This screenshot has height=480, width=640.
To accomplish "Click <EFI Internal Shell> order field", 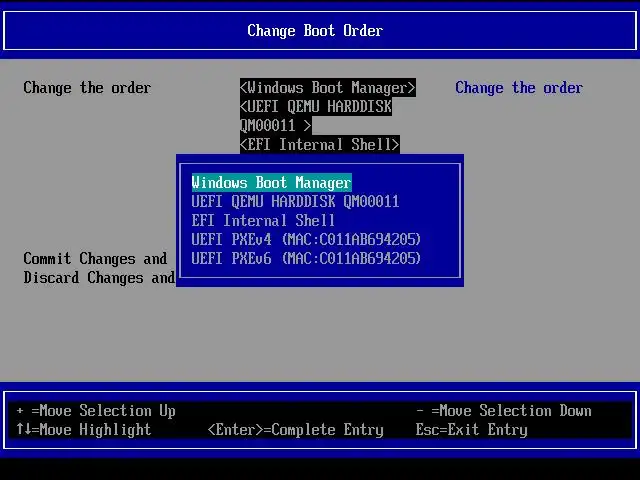I will (x=320, y=144).
